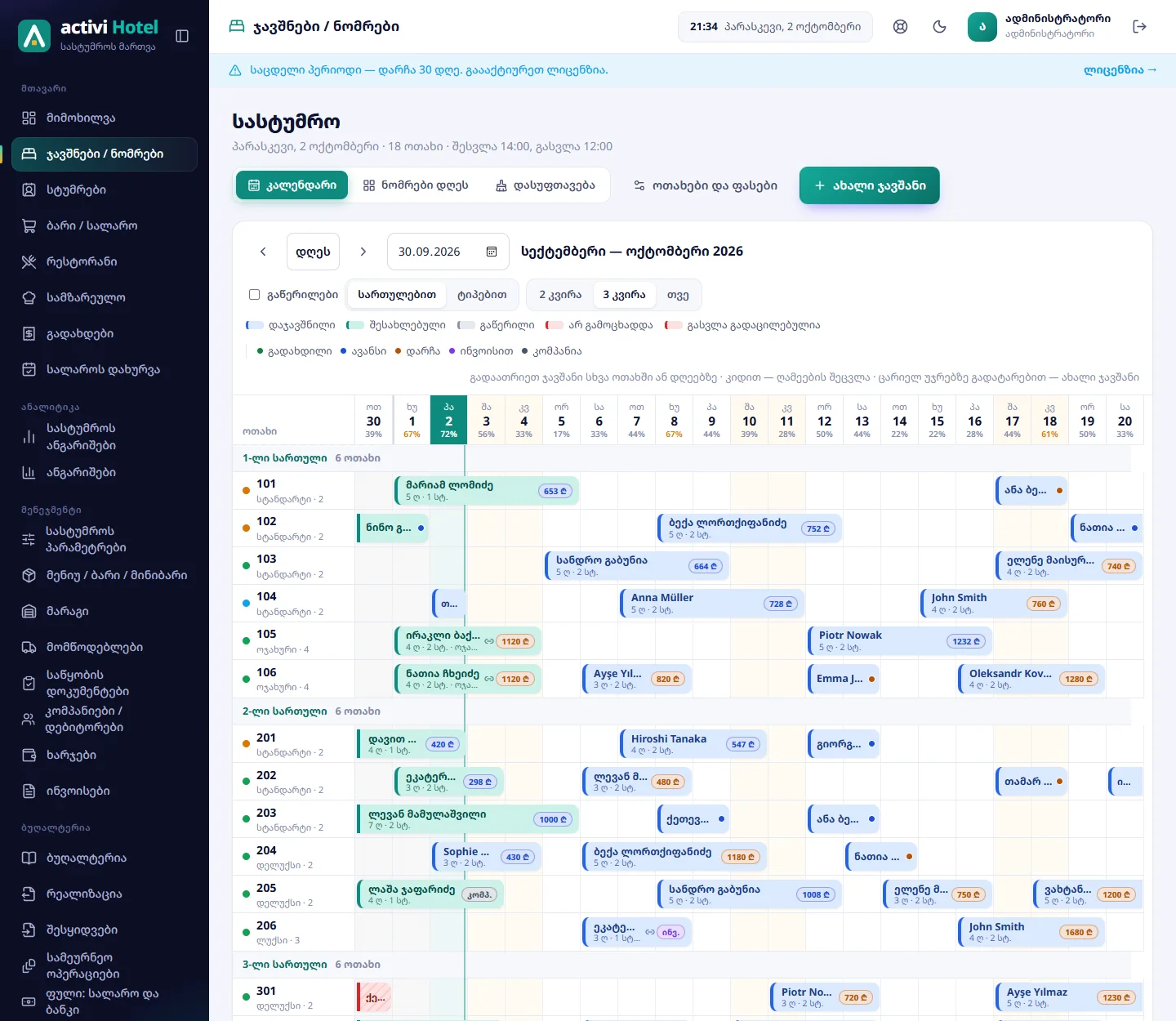Select the სართულებით grouping option

pyautogui.click(x=397, y=295)
